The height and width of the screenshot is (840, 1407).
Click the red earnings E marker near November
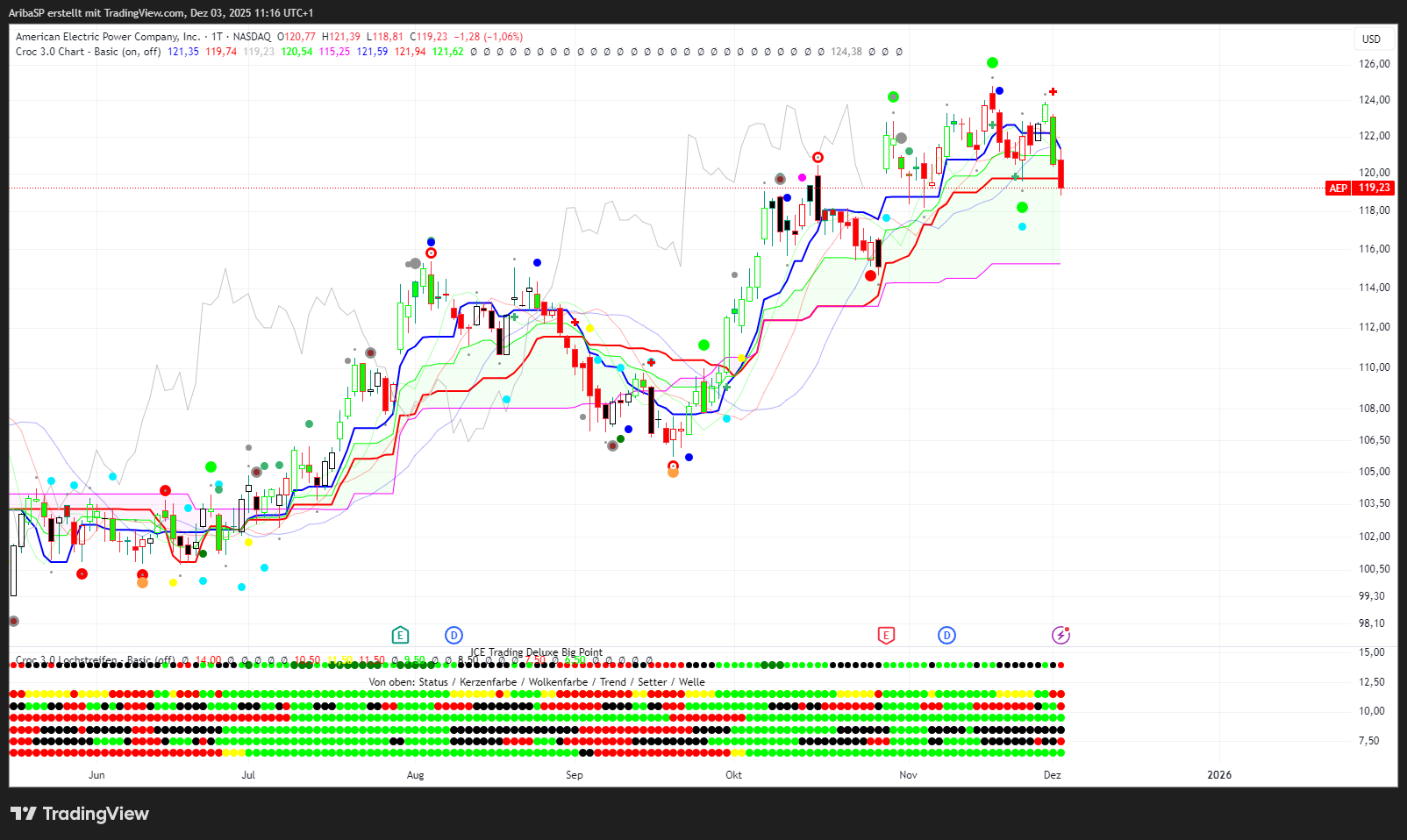[886, 635]
